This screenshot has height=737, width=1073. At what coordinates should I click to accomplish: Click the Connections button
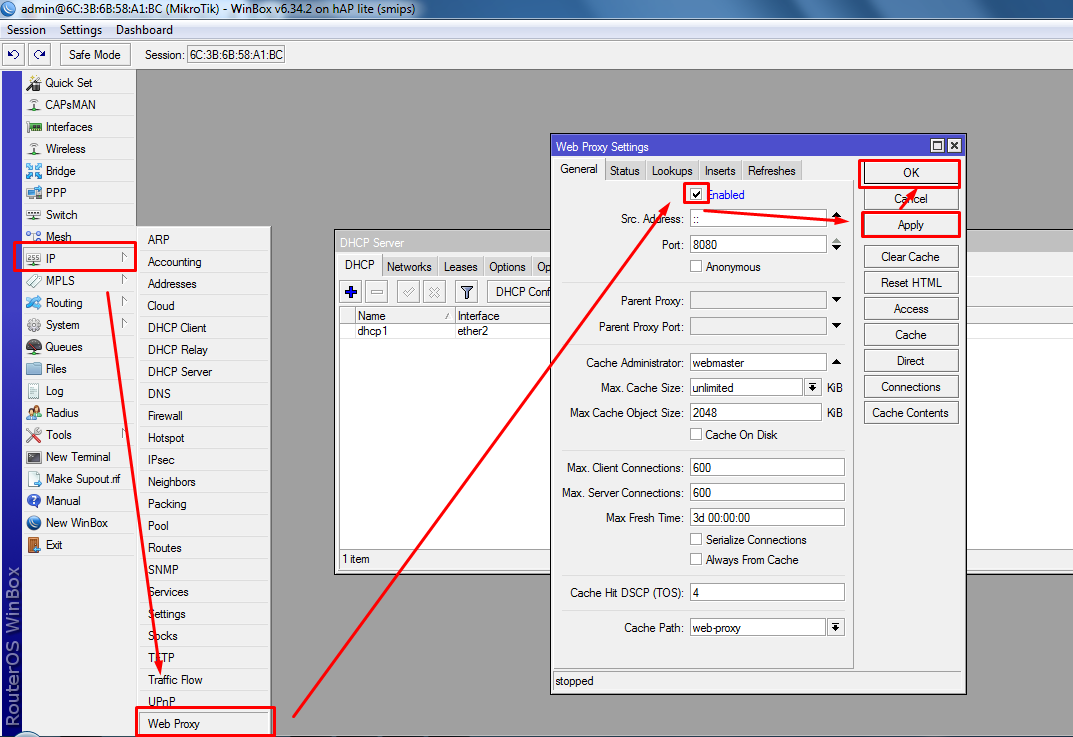(x=911, y=387)
